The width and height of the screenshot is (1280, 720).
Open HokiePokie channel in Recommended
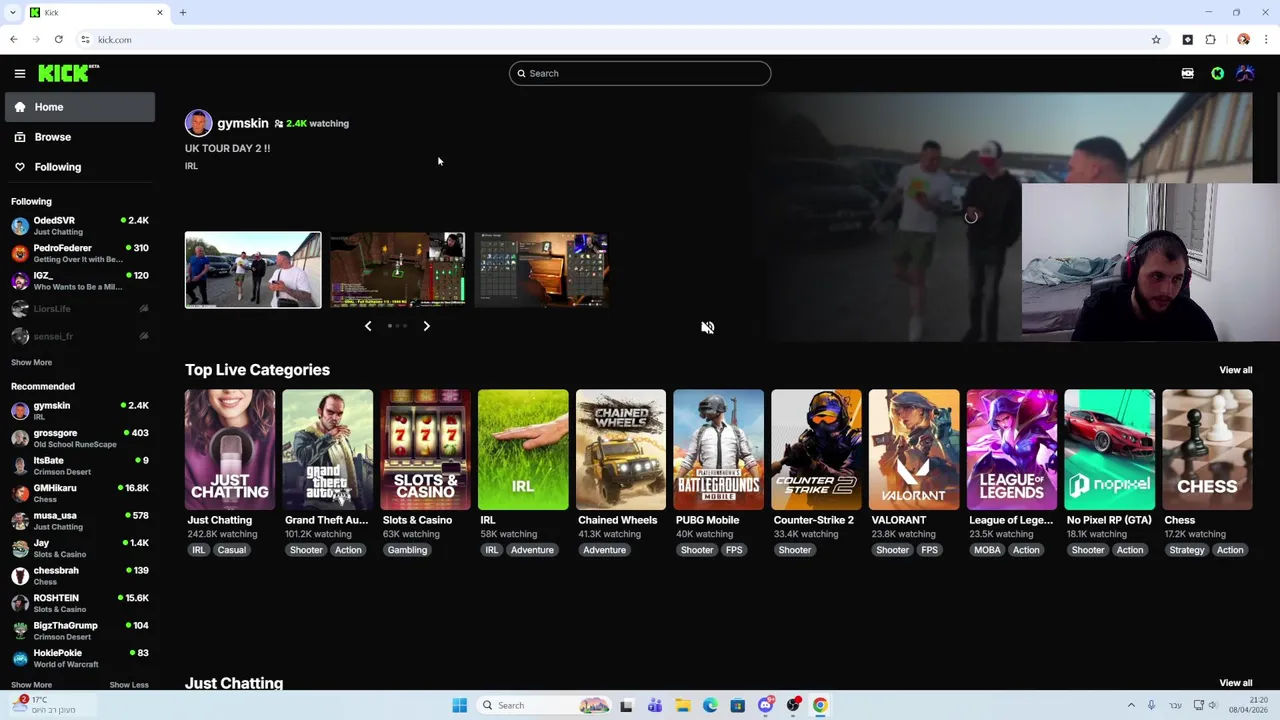(x=80, y=658)
